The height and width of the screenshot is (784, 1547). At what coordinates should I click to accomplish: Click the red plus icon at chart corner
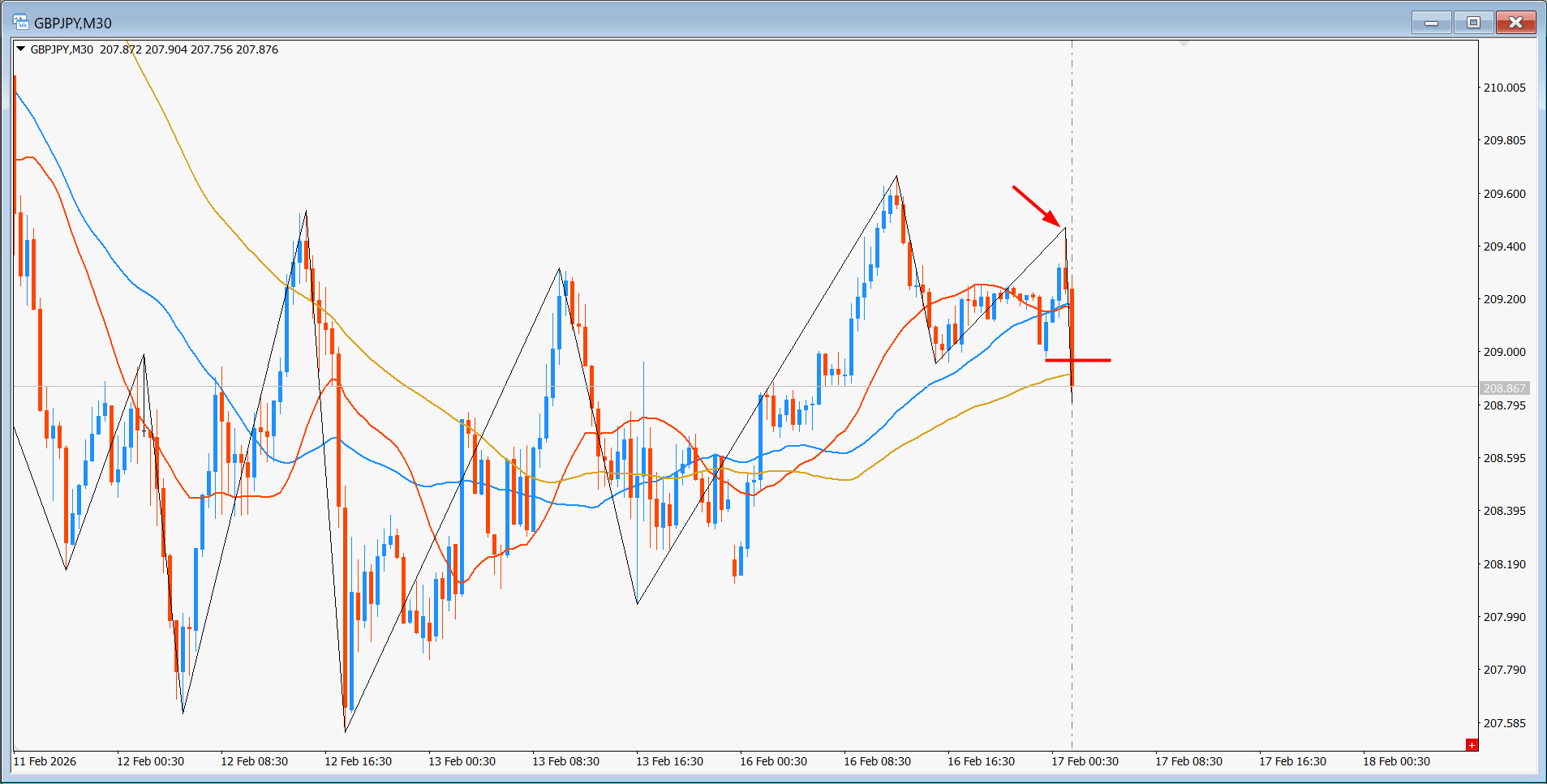pos(1471,744)
